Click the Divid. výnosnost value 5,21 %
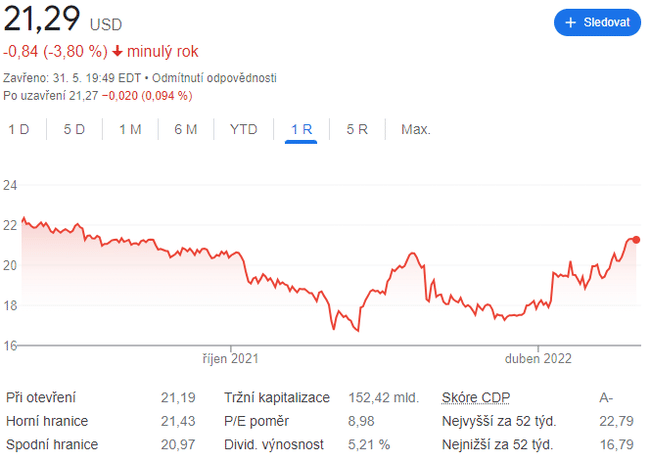 368,444
